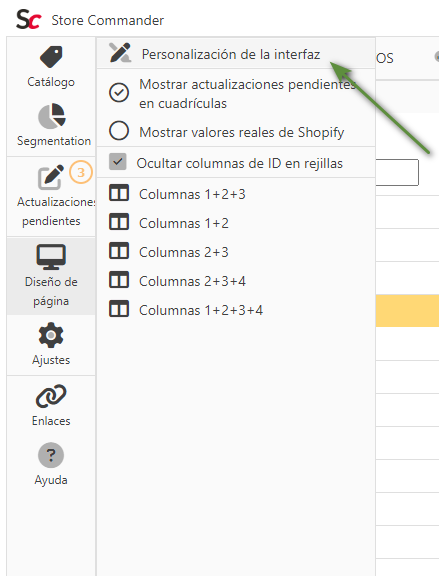The width and height of the screenshot is (439, 576).
Task: Open the Segmentation pie chart icon
Action: point(52,116)
